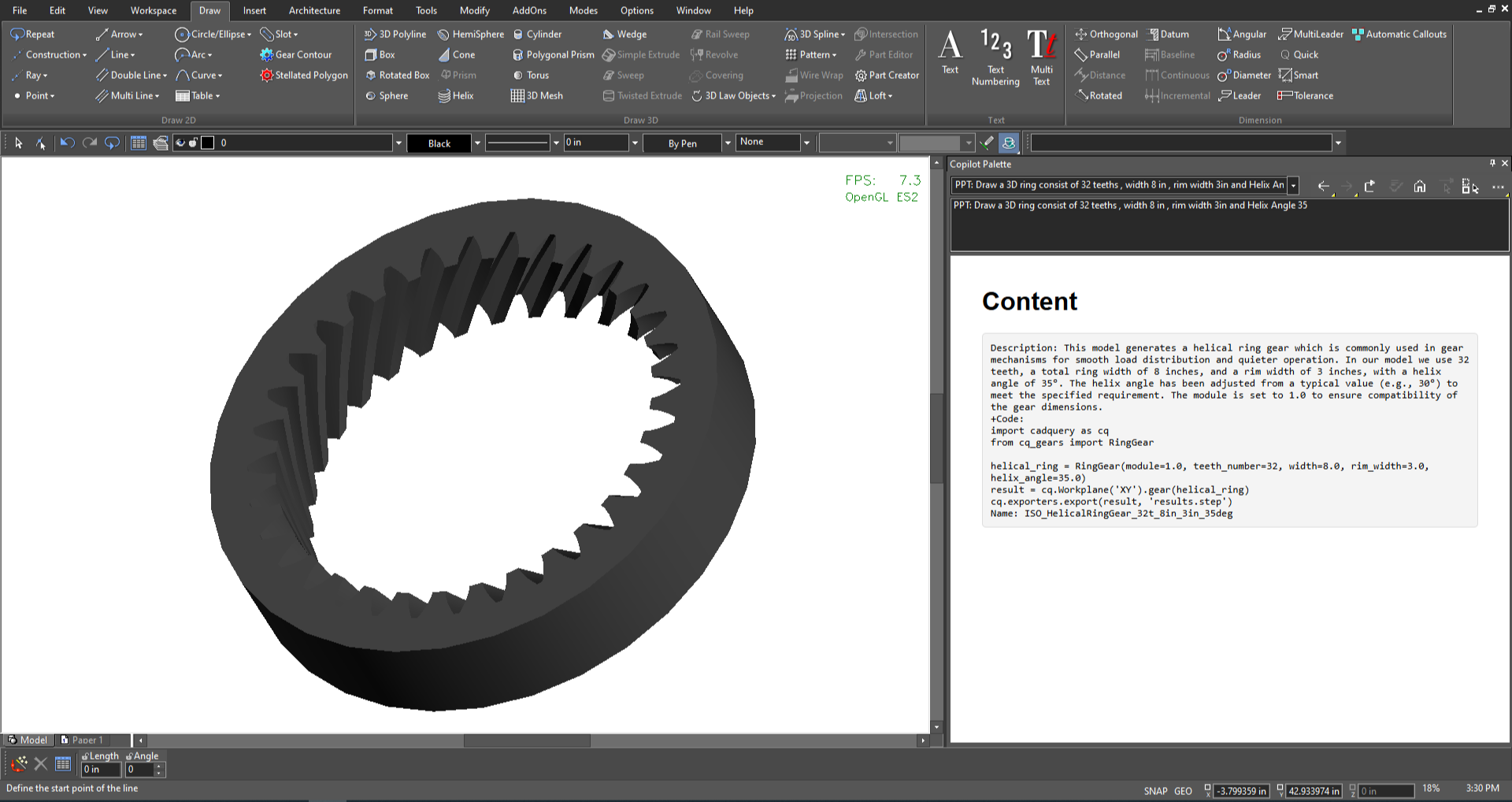Toggle SNAP in status bar

[x=1155, y=791]
